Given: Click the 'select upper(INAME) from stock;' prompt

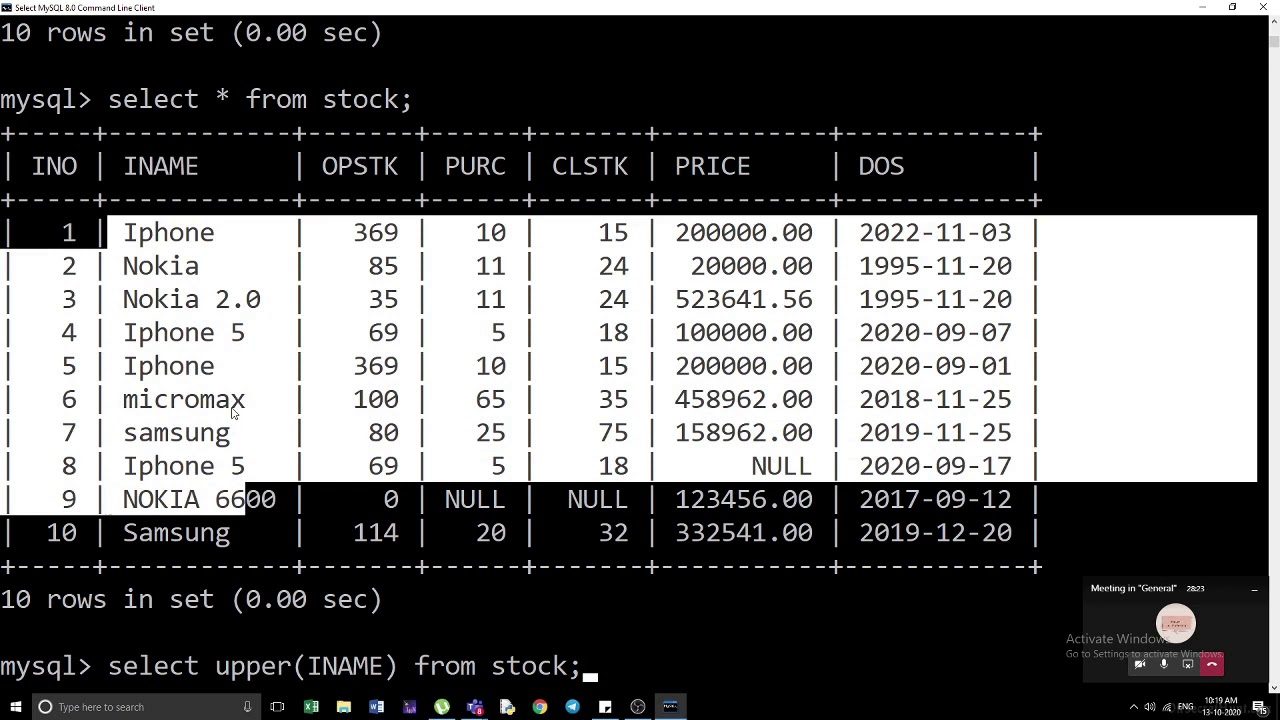Looking at the screenshot, I should point(344,666).
